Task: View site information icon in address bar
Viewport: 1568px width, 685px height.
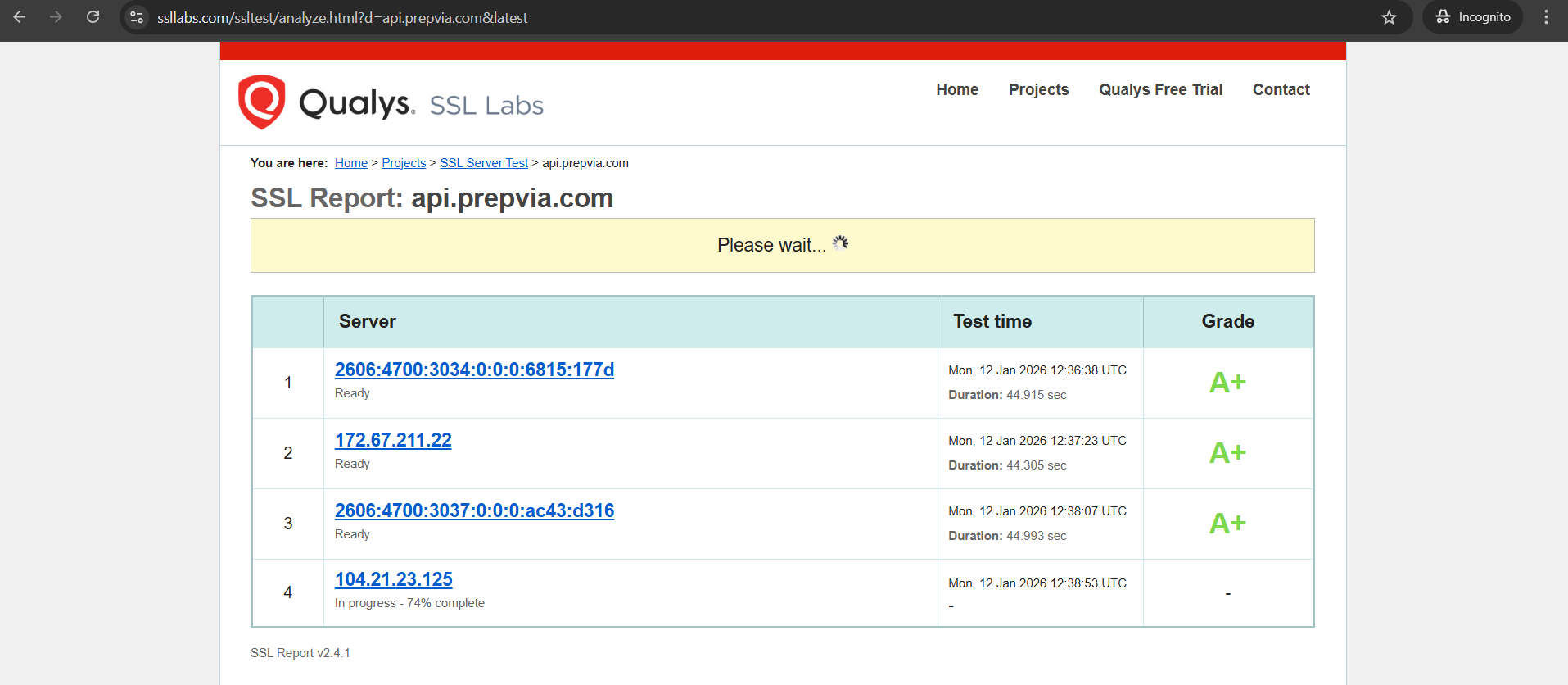Action: (137, 17)
